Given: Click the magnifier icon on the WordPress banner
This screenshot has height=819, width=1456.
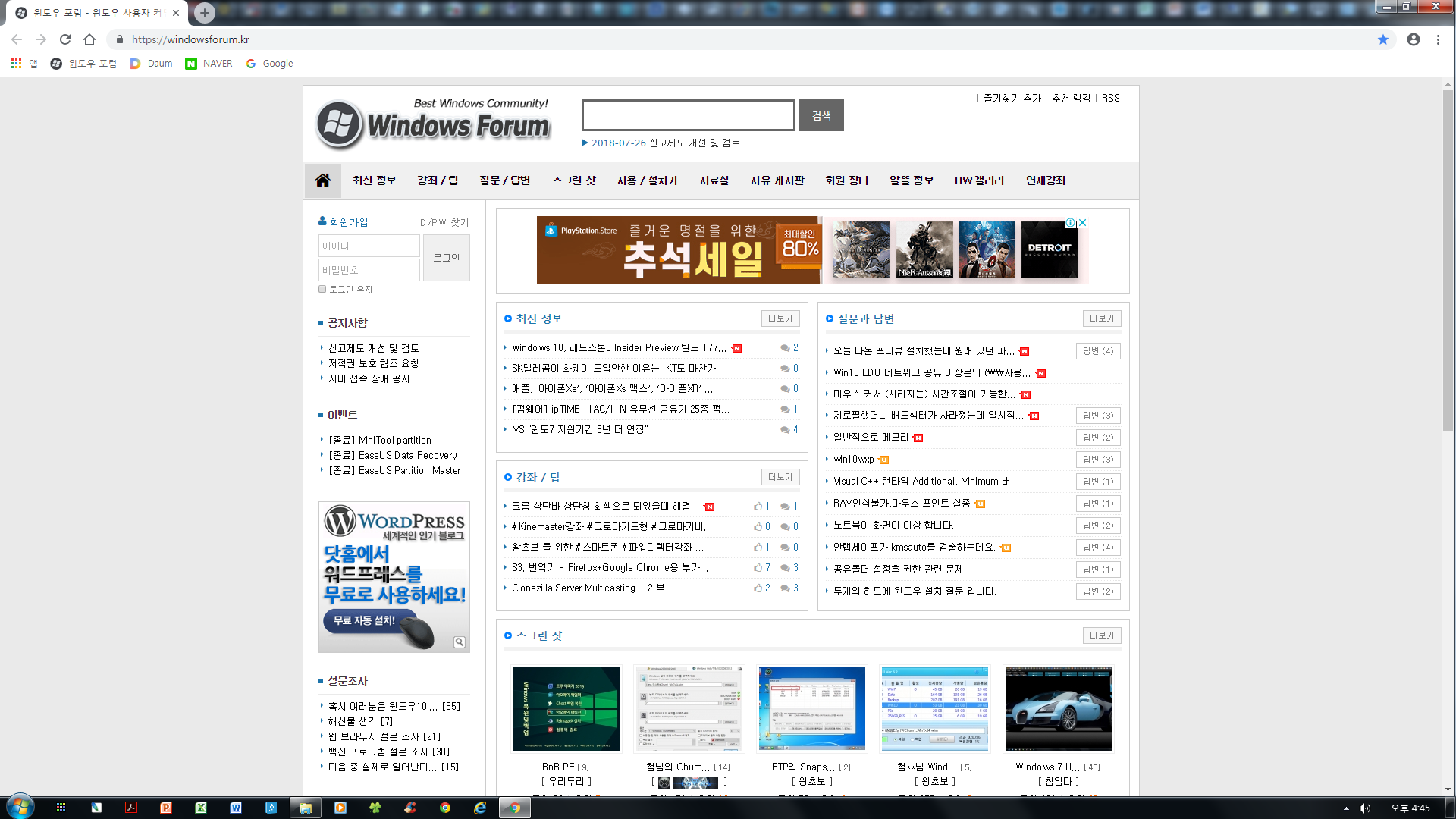Looking at the screenshot, I should click(460, 642).
